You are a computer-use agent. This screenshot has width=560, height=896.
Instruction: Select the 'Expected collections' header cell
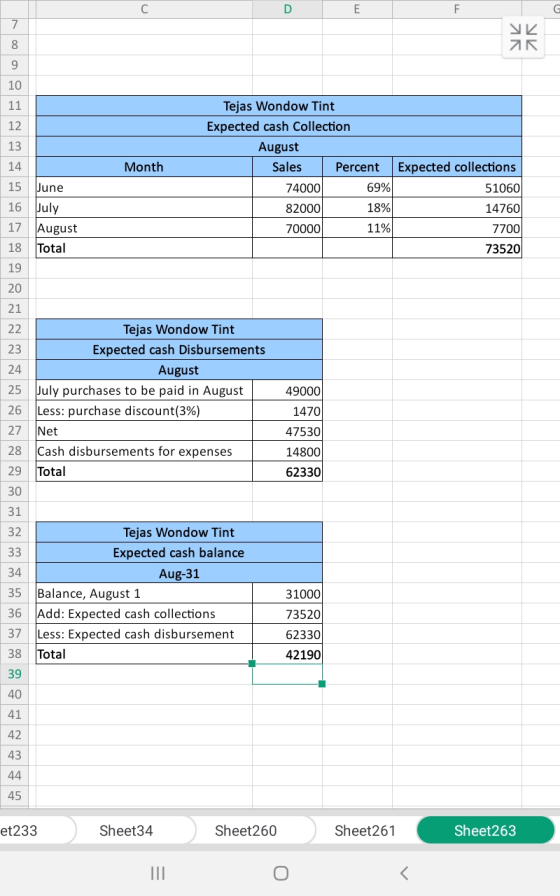click(457, 167)
